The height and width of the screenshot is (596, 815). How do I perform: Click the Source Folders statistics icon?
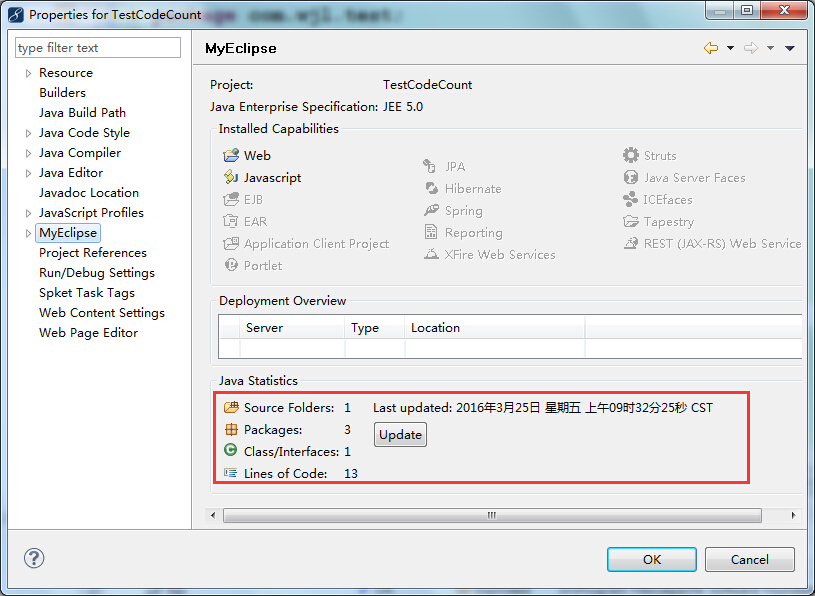(x=231, y=407)
